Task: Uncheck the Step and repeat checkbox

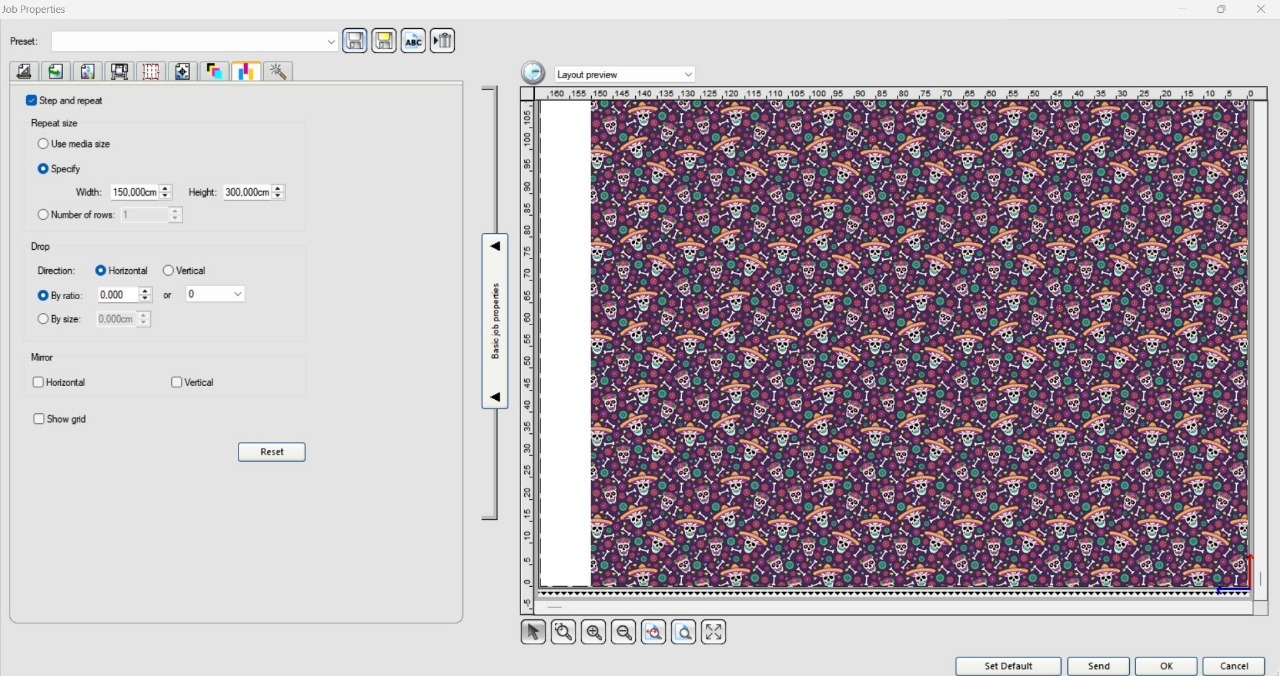Action: tap(32, 100)
